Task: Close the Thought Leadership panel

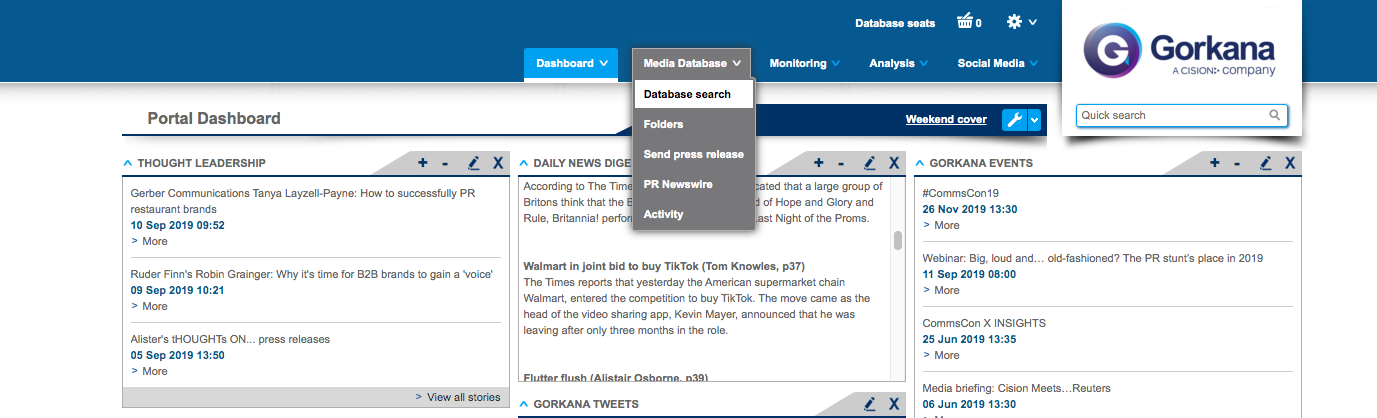Action: click(498, 163)
